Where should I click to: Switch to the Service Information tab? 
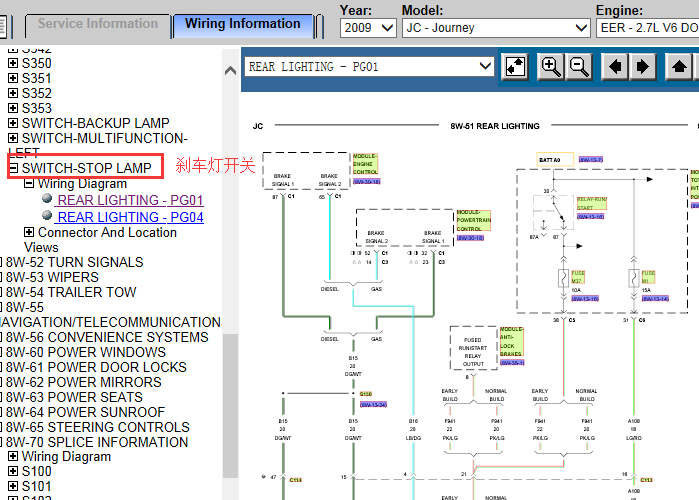[x=97, y=24]
